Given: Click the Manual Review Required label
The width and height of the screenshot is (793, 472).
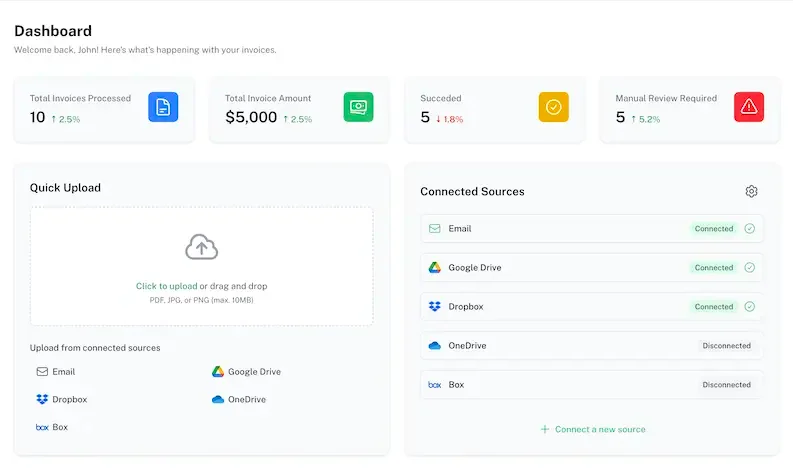Looking at the screenshot, I should pos(666,98).
